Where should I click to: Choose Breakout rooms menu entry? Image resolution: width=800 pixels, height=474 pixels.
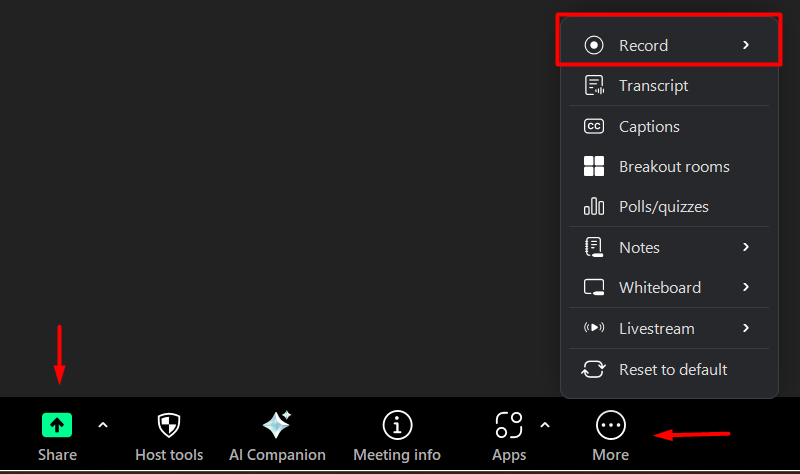click(669, 166)
